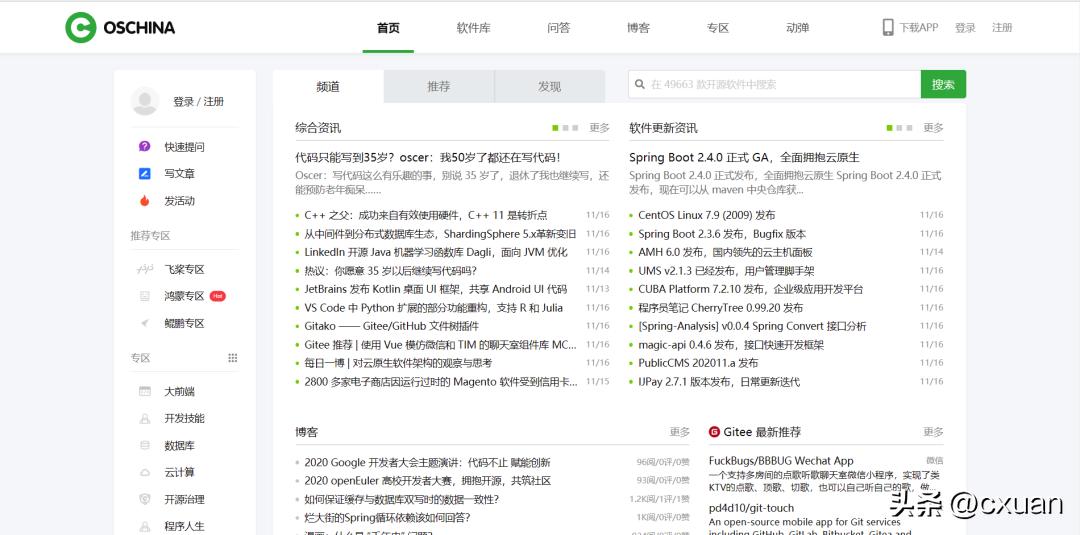Viewport: 1080px width, 535px height.
Task: Click the purple 快速提问 question icon
Action: point(145,147)
